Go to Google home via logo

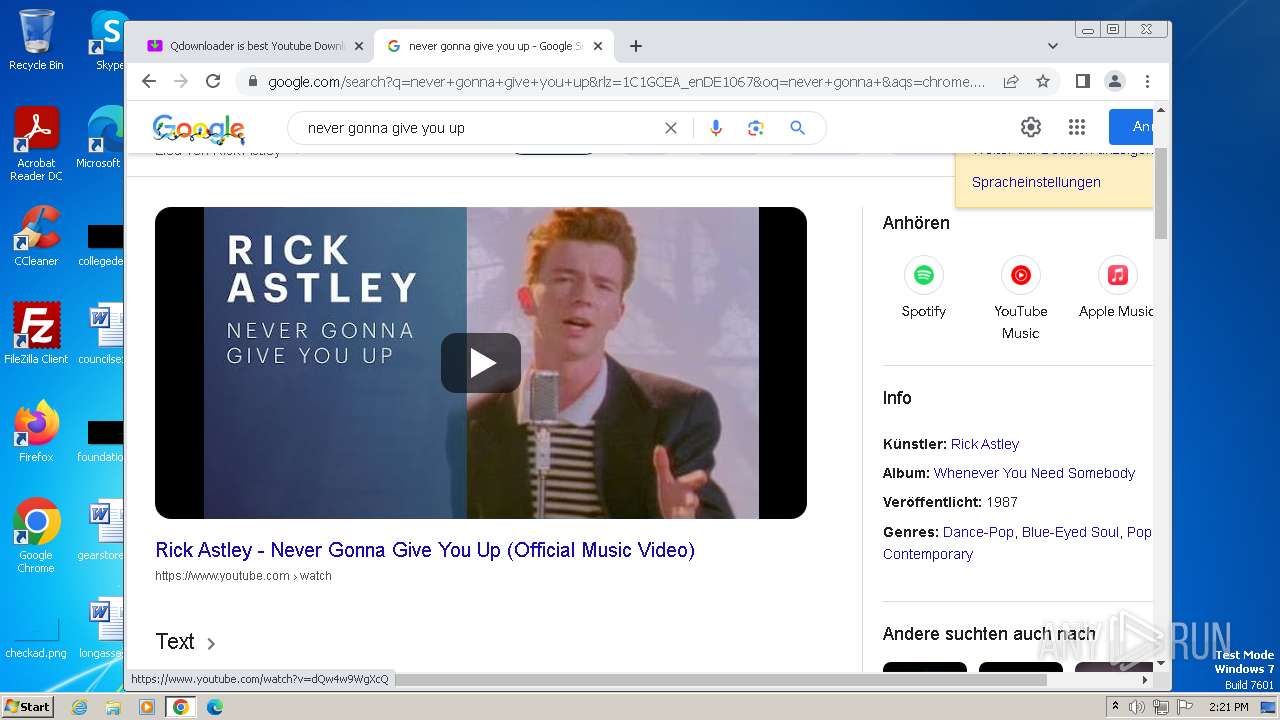199,128
